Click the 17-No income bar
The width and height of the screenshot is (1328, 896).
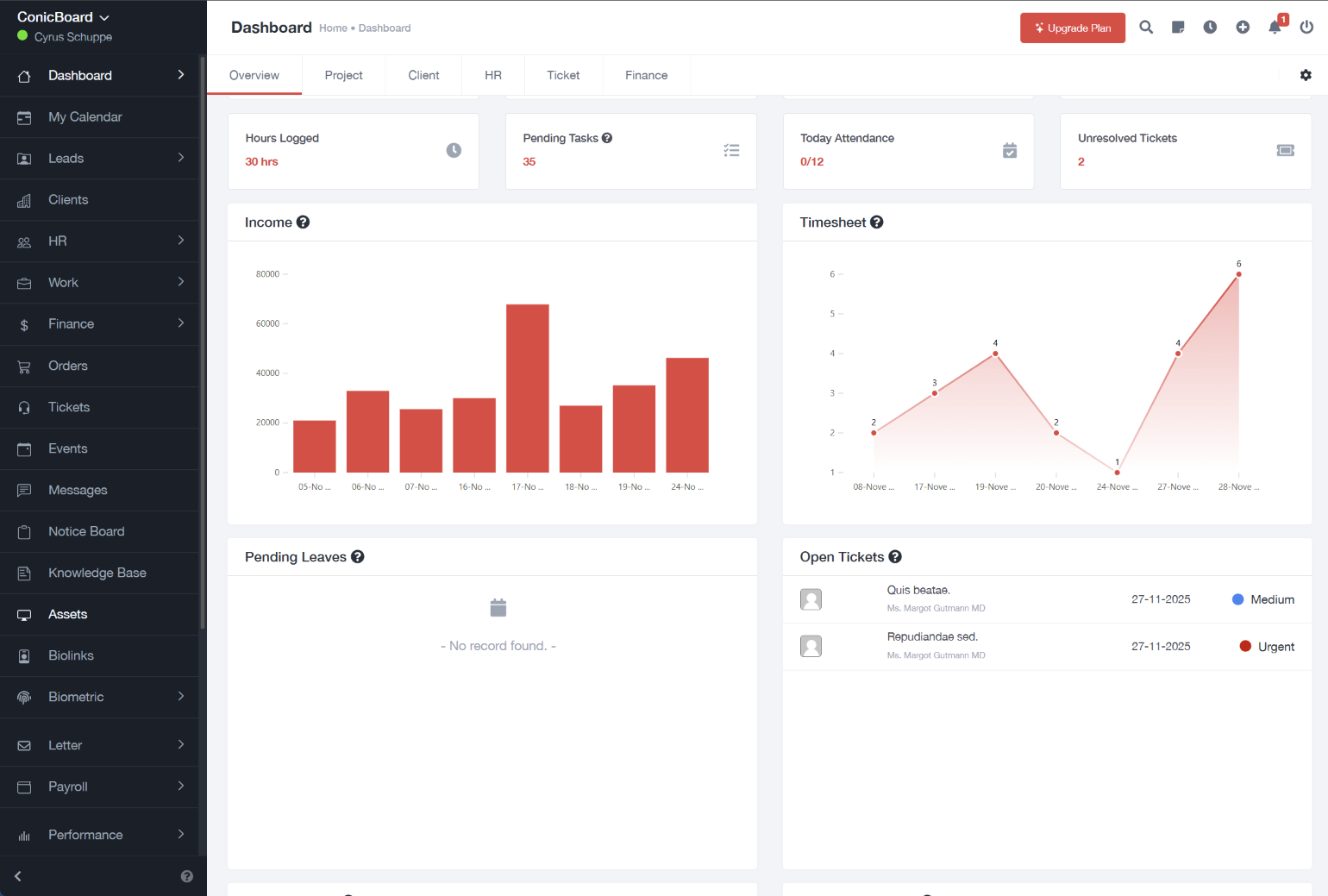(528, 388)
